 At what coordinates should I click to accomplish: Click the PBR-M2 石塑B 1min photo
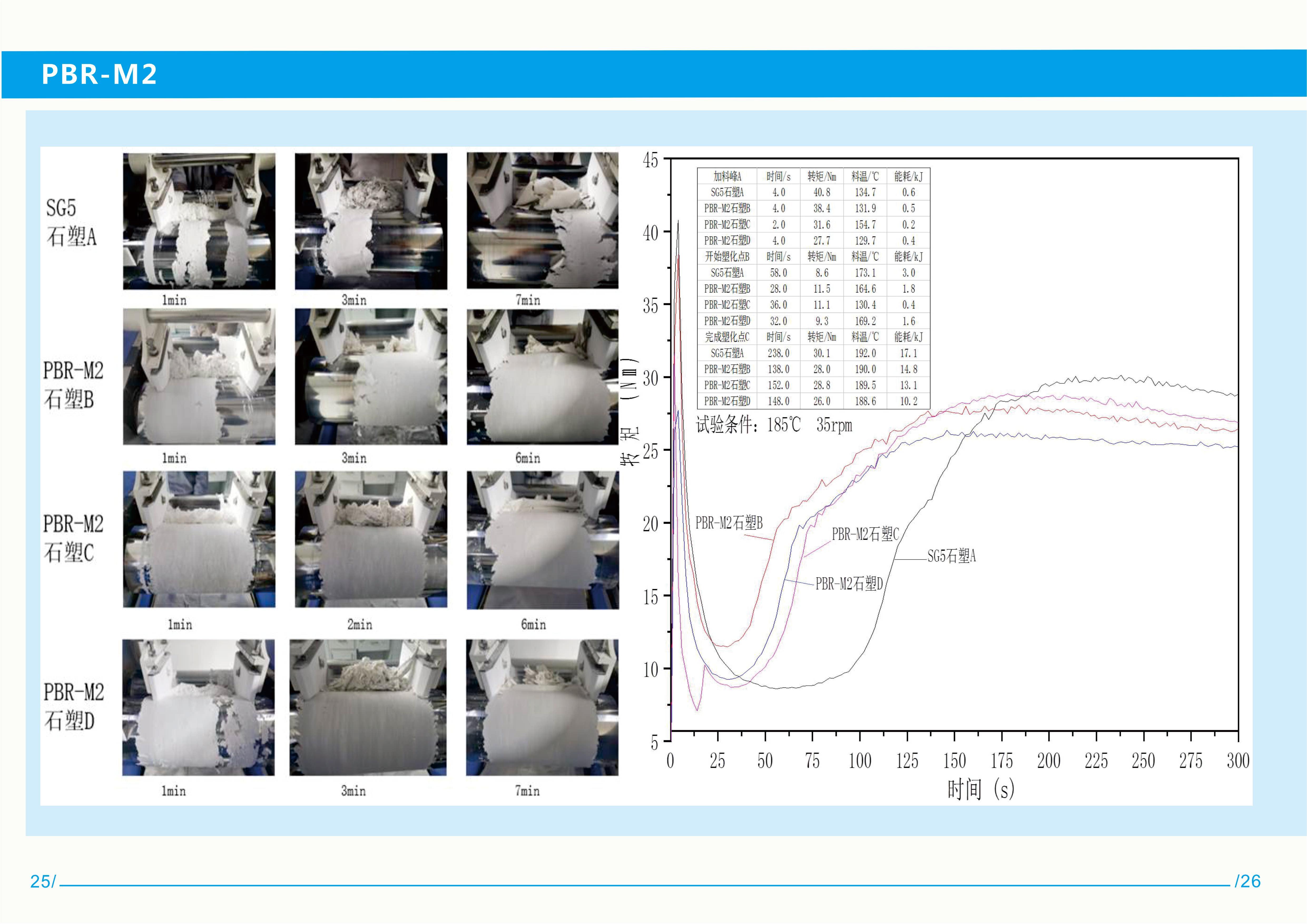click(x=199, y=377)
